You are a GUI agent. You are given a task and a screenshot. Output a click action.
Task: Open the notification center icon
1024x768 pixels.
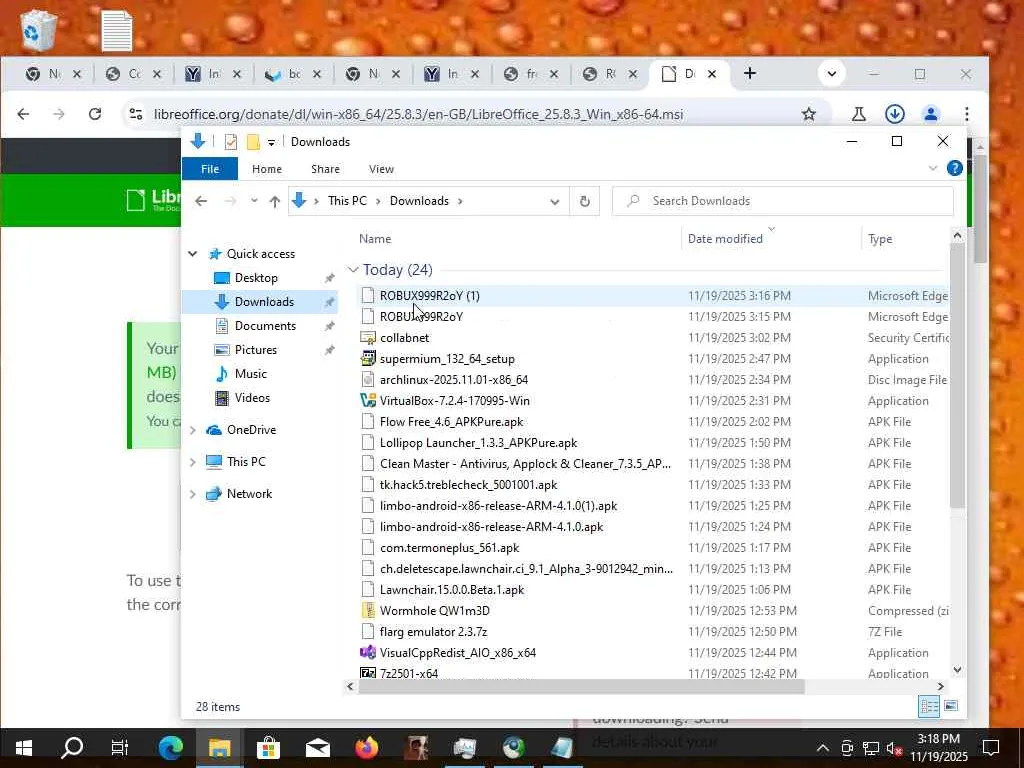[991, 747]
